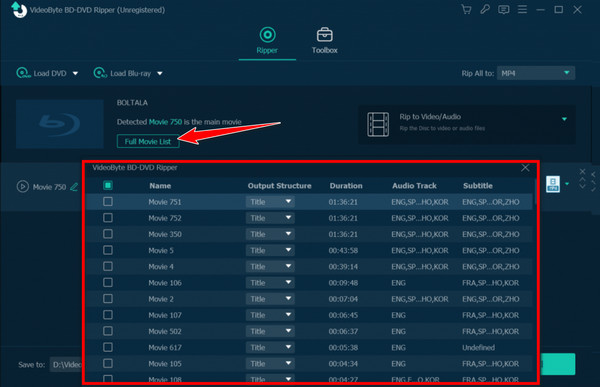Image resolution: width=600 pixels, height=387 pixels.
Task: Play preview of Movie 750
Action: click(x=23, y=186)
